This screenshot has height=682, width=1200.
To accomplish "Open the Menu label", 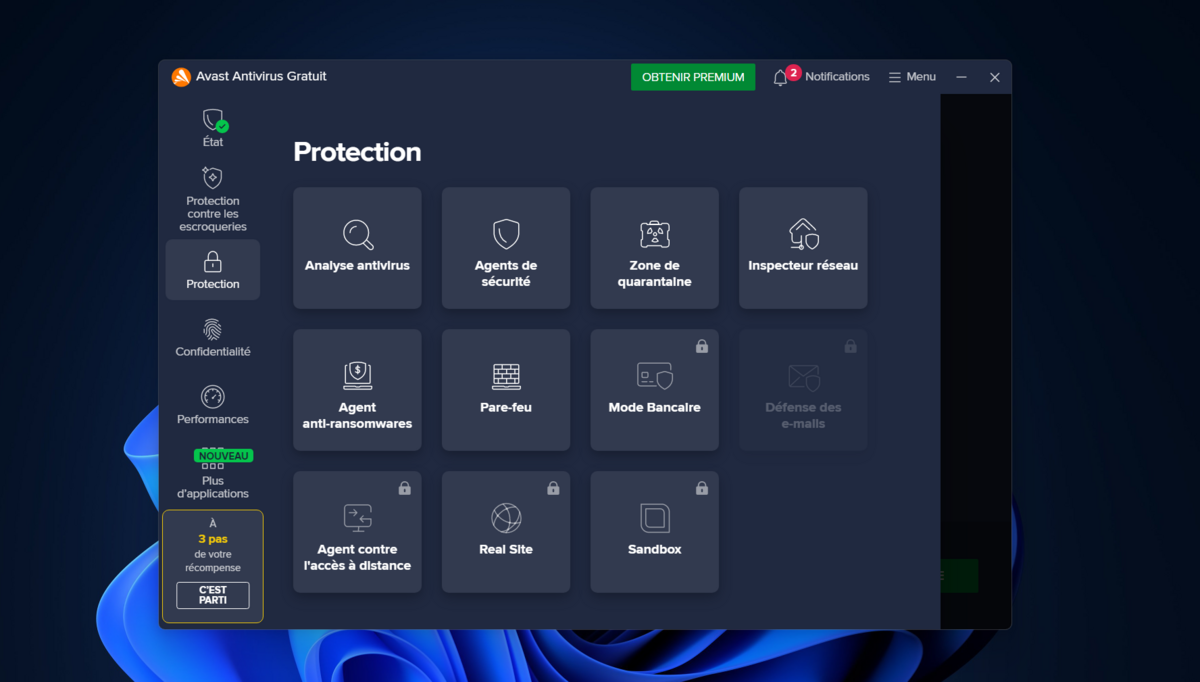I will [921, 77].
